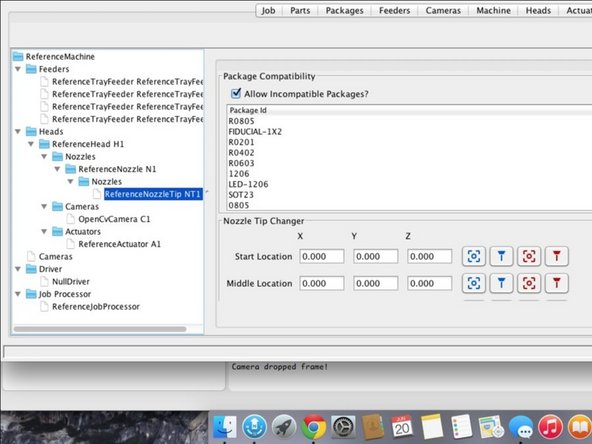Open Calendar icon showing 20
This screenshot has height=444, width=592.
pyautogui.click(x=402, y=427)
